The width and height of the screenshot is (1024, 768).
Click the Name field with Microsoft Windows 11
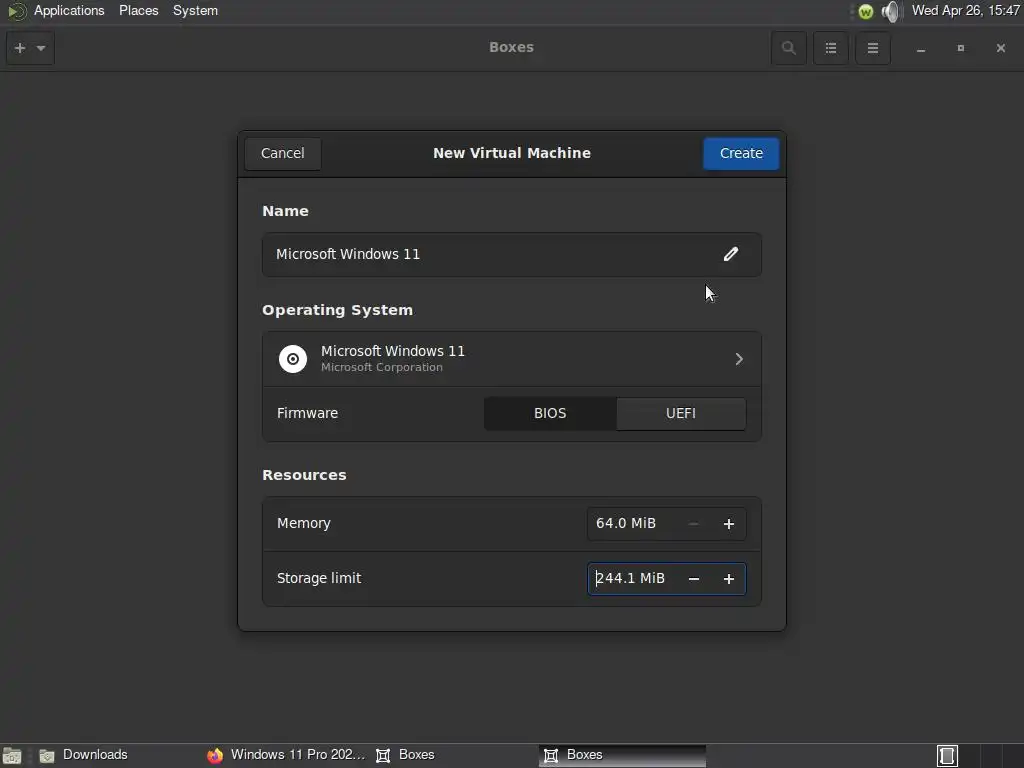pyautogui.click(x=511, y=254)
